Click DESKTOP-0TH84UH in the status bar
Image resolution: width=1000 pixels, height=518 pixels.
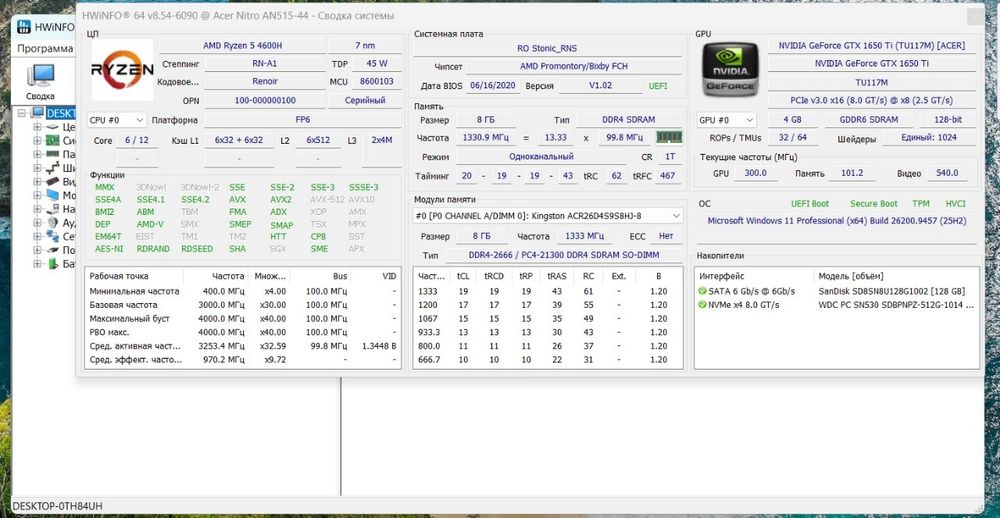57,506
